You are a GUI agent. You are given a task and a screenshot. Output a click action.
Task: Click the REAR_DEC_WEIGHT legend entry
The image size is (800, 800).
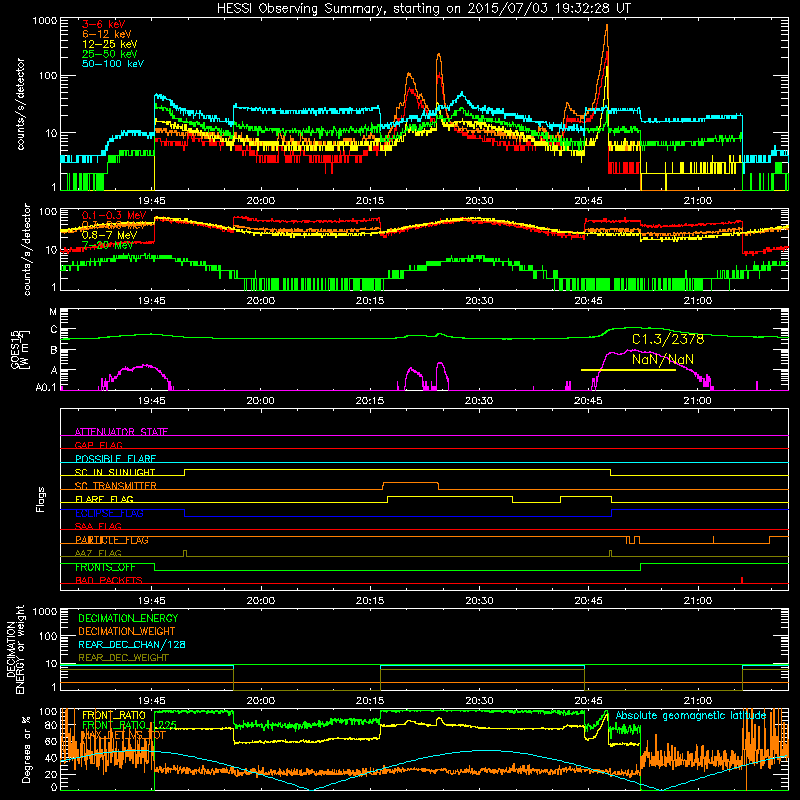123,658
